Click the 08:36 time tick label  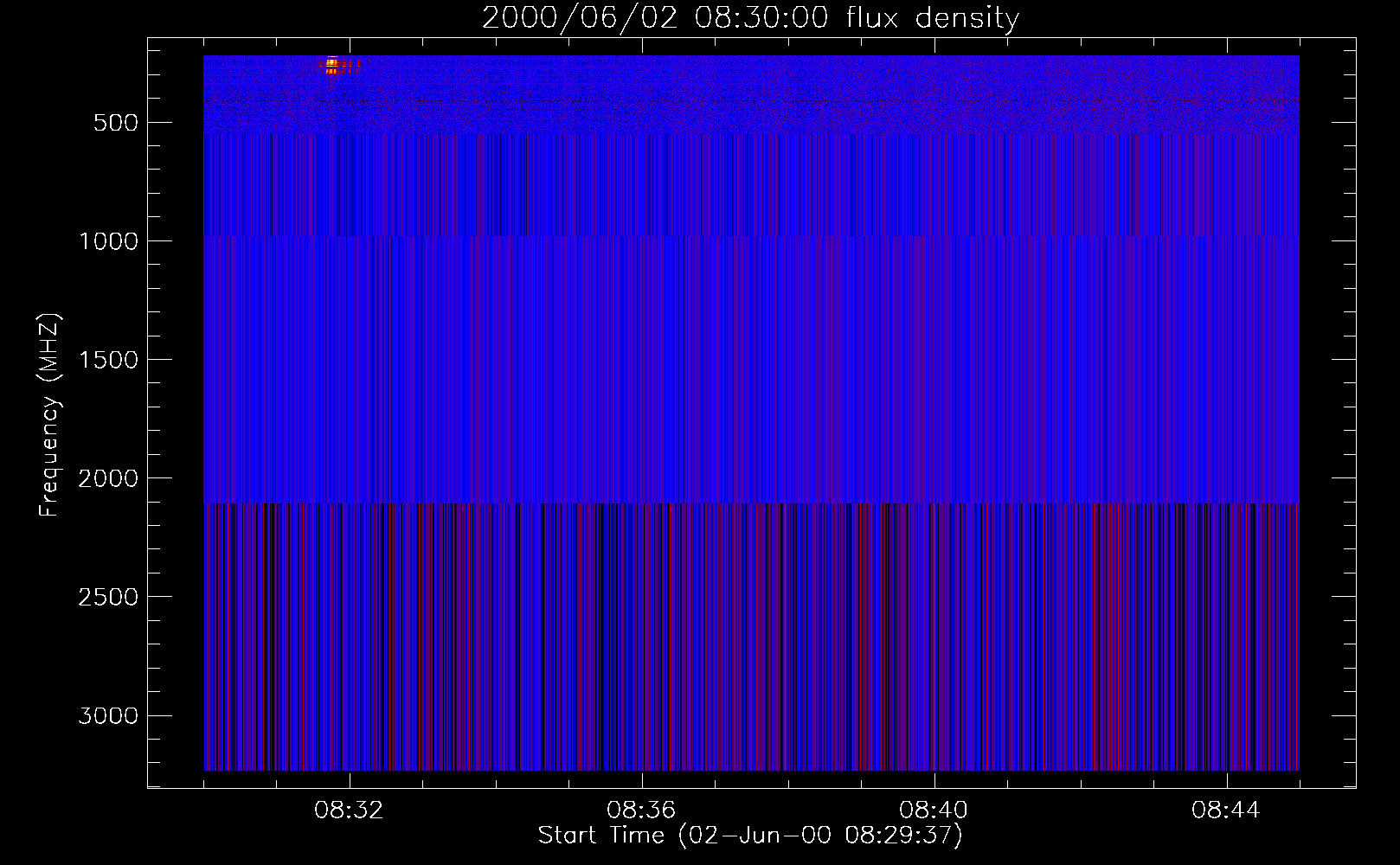click(x=641, y=811)
